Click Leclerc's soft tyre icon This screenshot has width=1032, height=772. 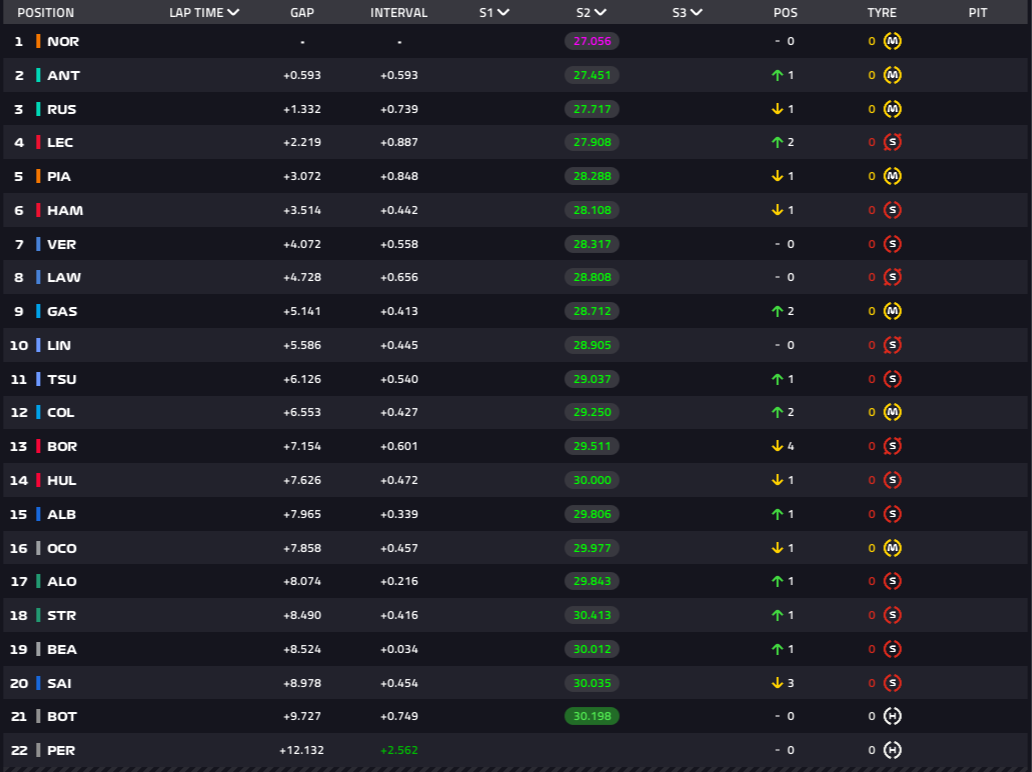(892, 142)
